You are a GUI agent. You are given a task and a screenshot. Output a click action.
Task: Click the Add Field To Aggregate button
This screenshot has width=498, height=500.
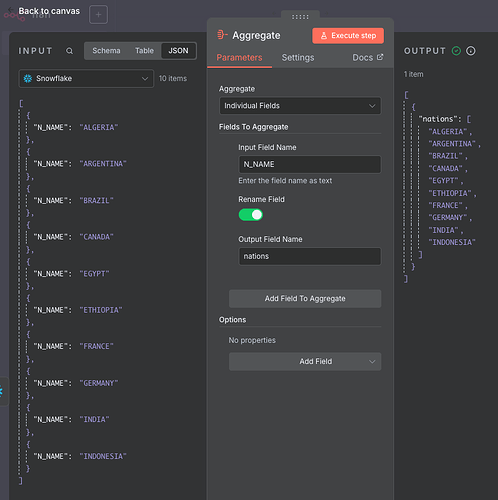click(x=305, y=299)
